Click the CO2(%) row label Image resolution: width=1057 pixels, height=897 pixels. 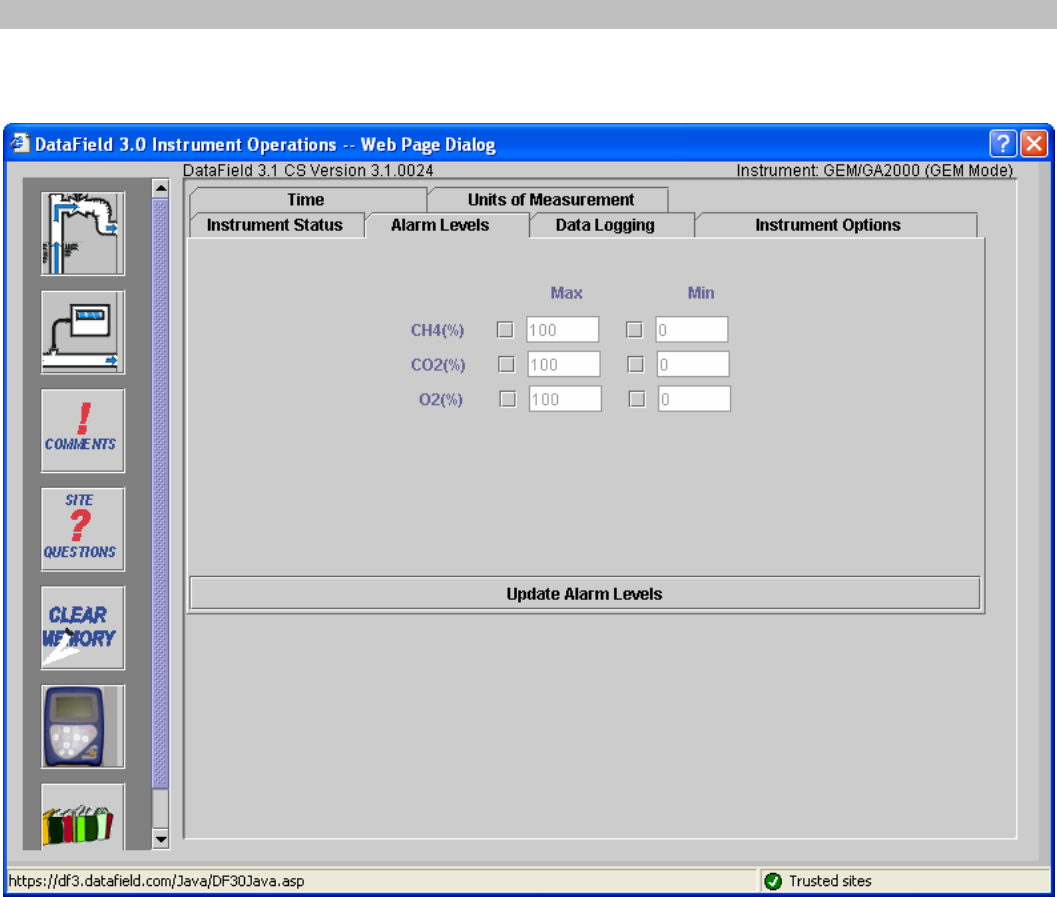point(438,365)
